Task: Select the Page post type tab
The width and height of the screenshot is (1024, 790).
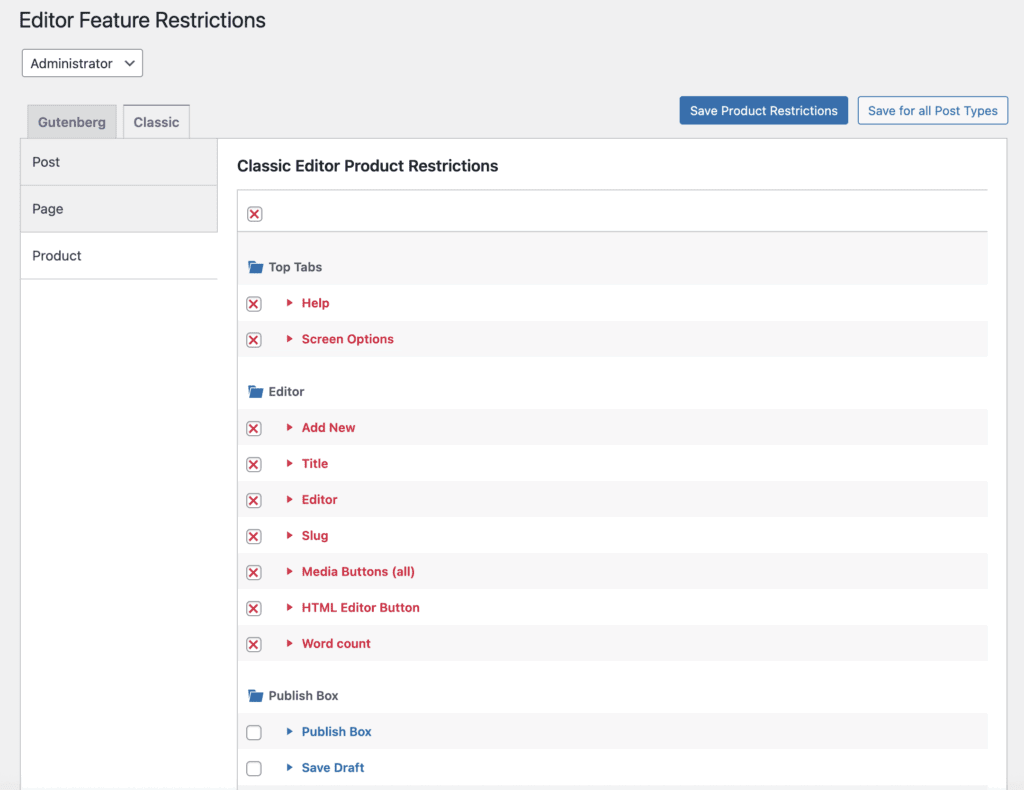Action: 47,208
